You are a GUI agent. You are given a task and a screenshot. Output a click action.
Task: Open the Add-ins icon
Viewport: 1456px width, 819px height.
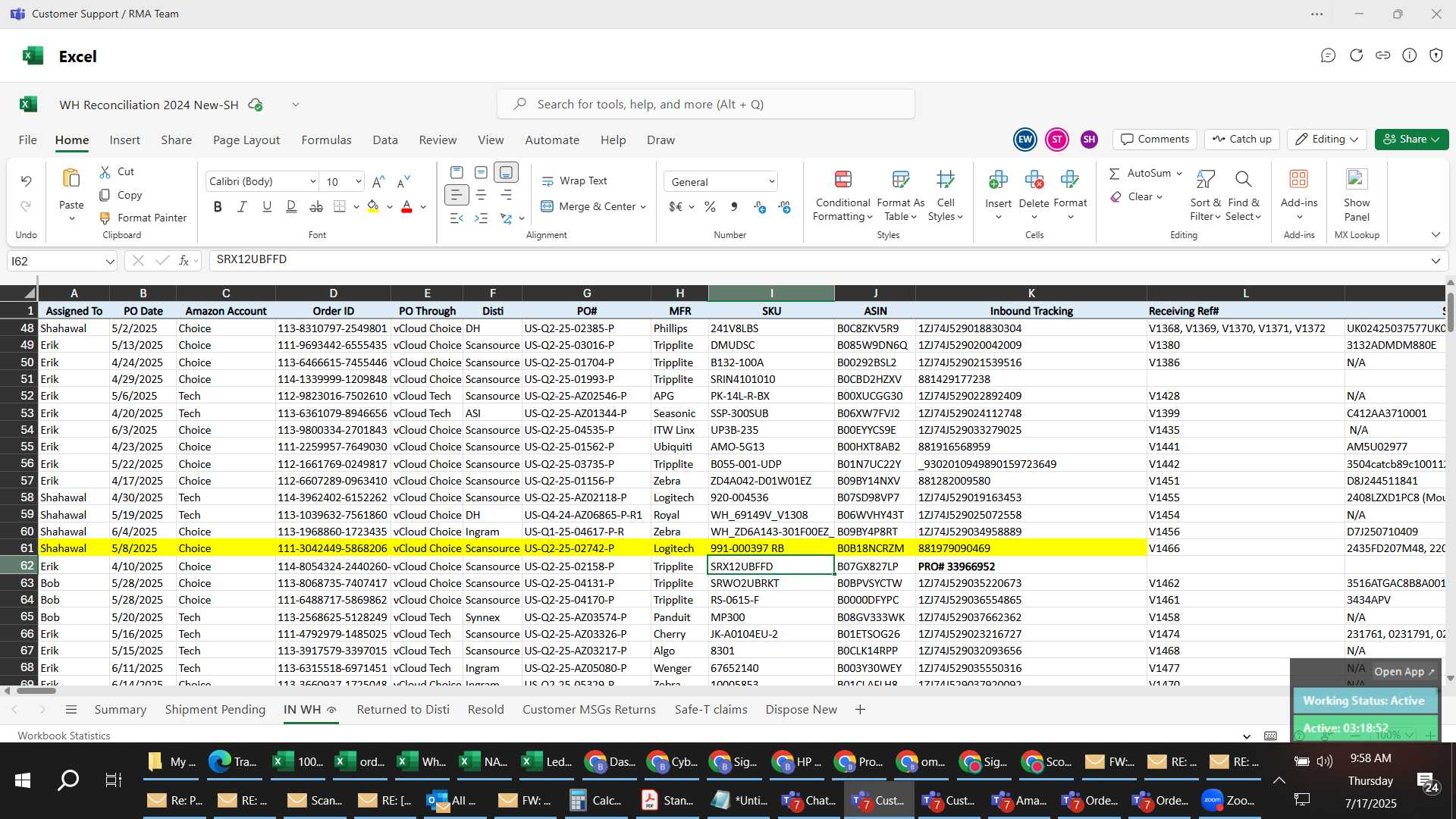pyautogui.click(x=1298, y=180)
